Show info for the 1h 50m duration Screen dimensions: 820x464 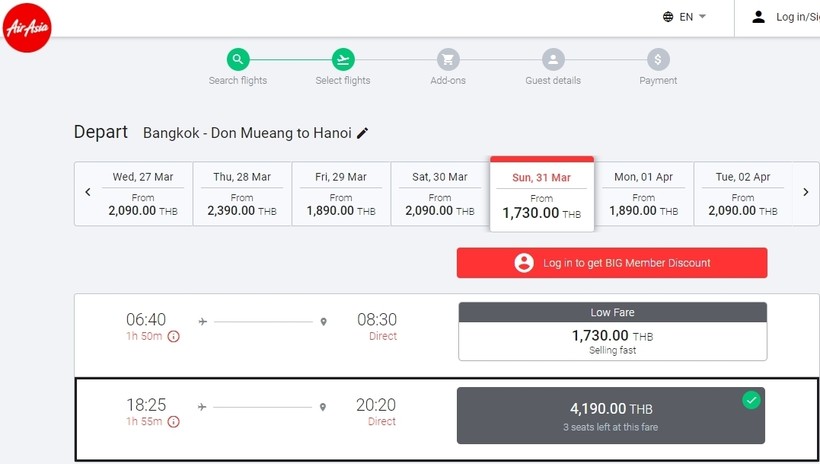coord(173,337)
